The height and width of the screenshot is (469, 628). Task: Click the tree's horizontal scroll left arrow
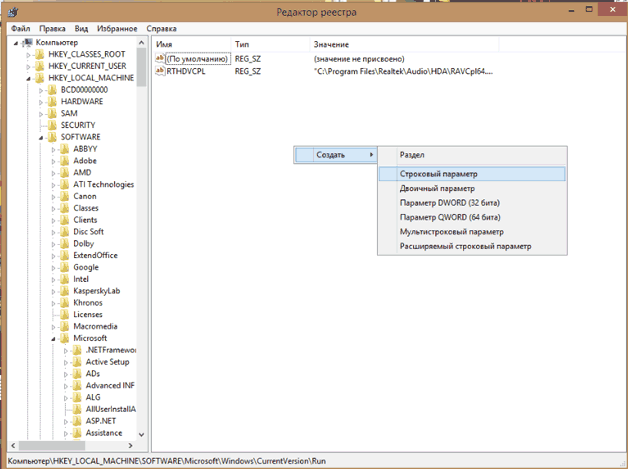13,445
